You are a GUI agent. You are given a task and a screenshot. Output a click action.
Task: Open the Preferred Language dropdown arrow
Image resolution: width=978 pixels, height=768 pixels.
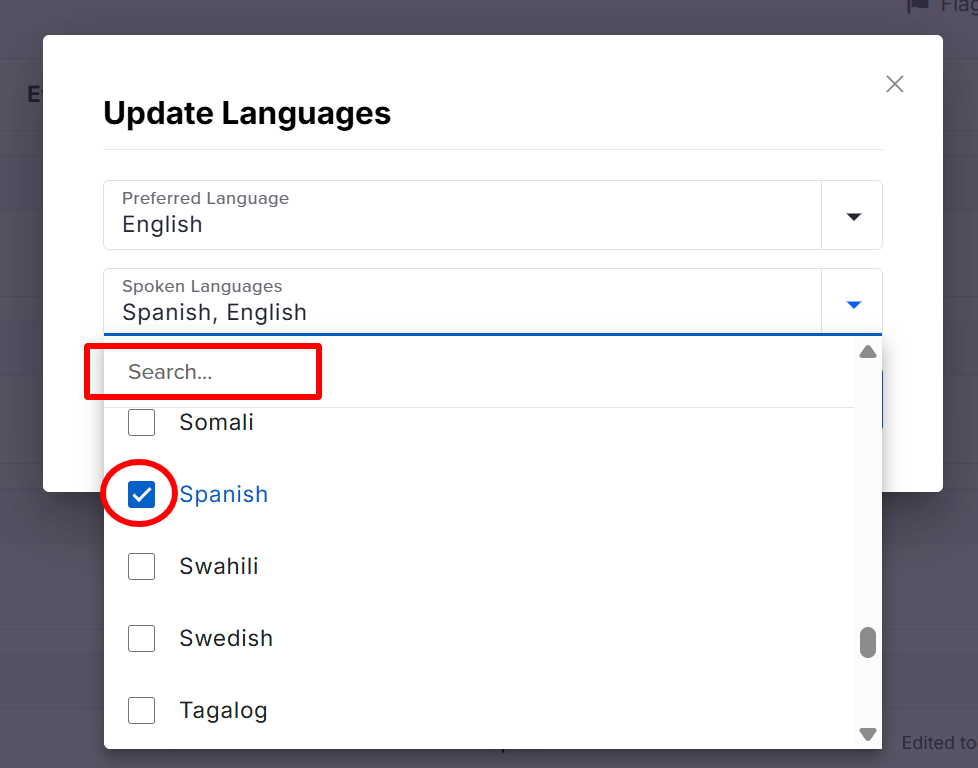pos(853,216)
